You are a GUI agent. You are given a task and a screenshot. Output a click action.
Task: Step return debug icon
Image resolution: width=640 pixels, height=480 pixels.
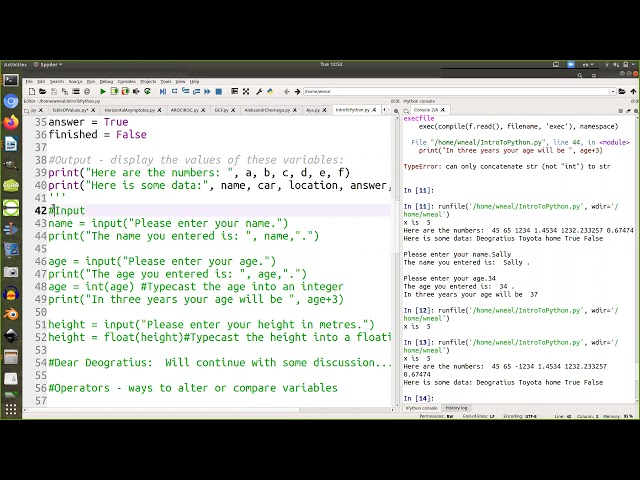click(196, 91)
